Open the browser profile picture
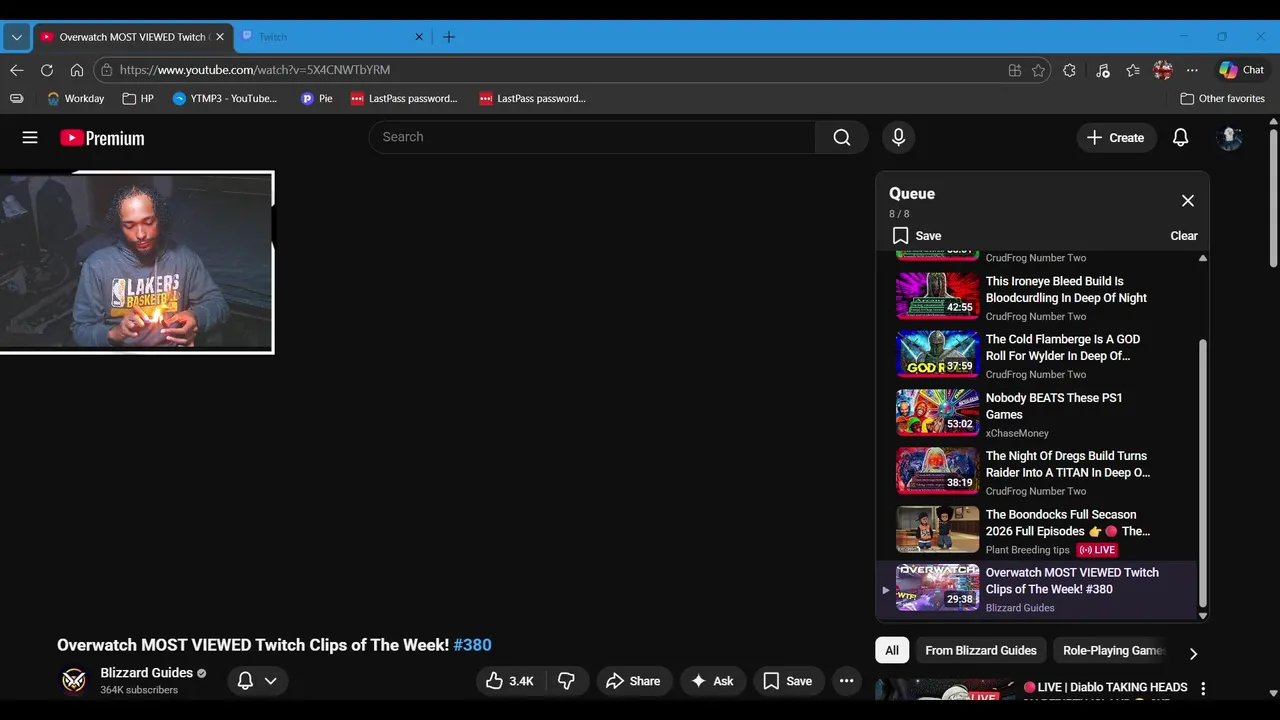The width and height of the screenshot is (1280, 720). [1162, 70]
